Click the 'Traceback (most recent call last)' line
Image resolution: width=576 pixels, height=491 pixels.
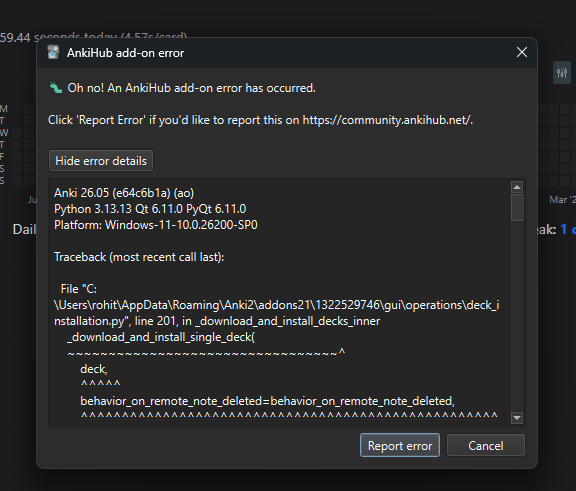[139, 257]
